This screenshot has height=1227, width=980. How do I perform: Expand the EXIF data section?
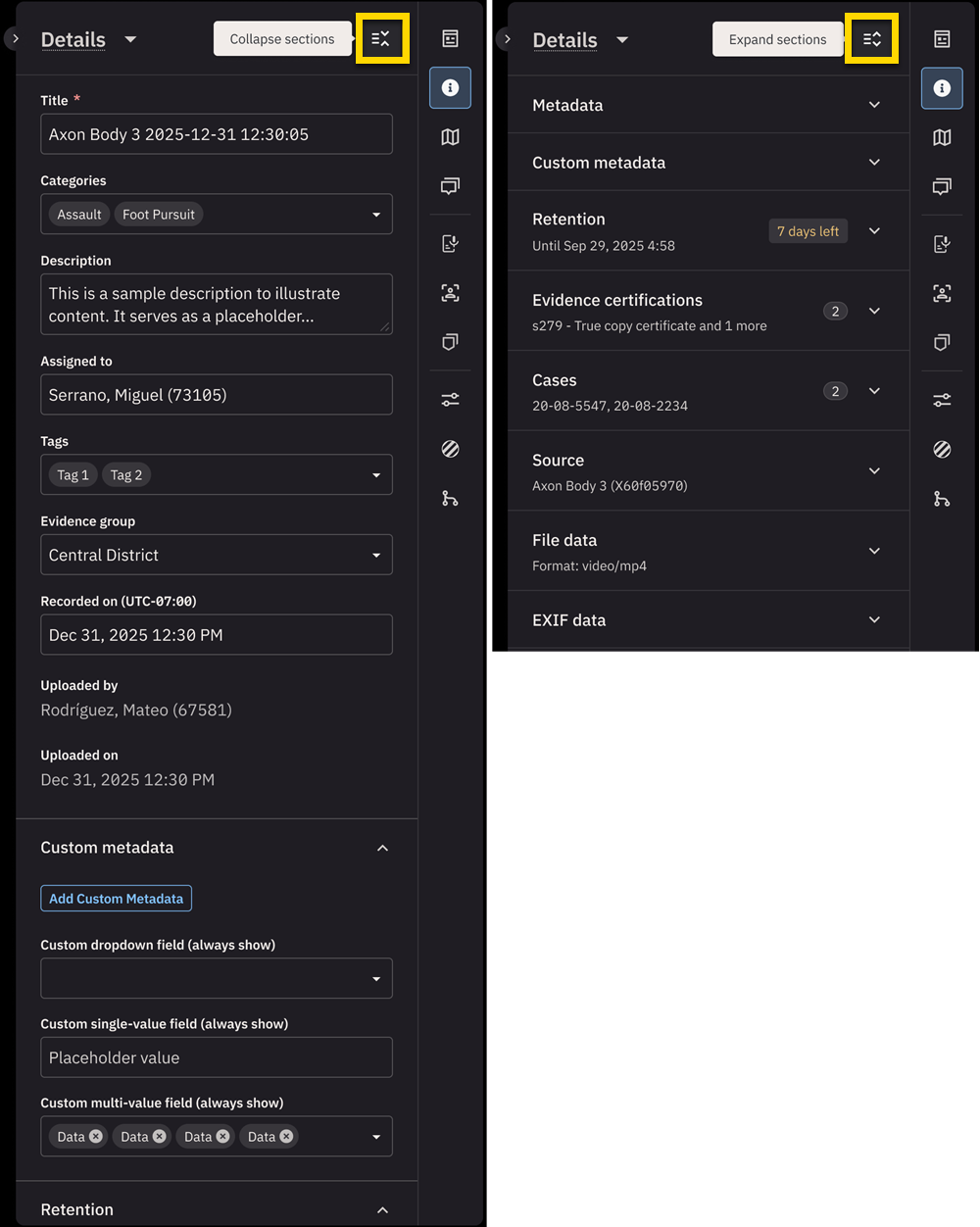coord(874,619)
